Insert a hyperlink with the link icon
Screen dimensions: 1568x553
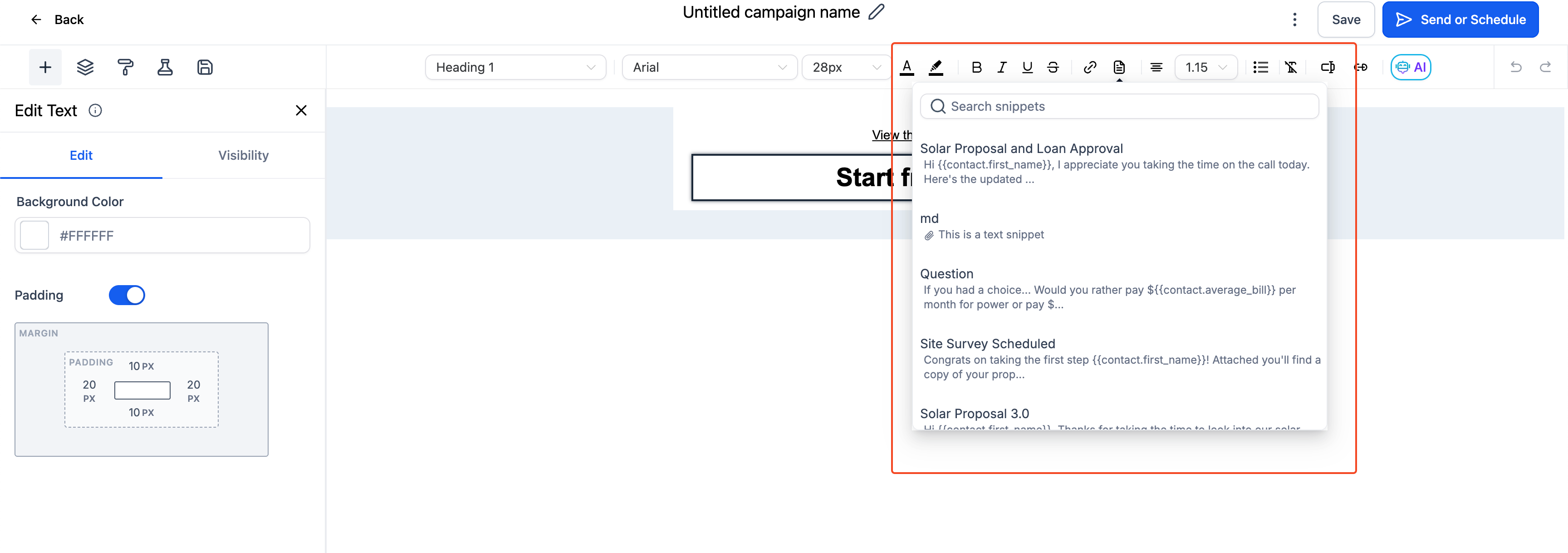1089,67
